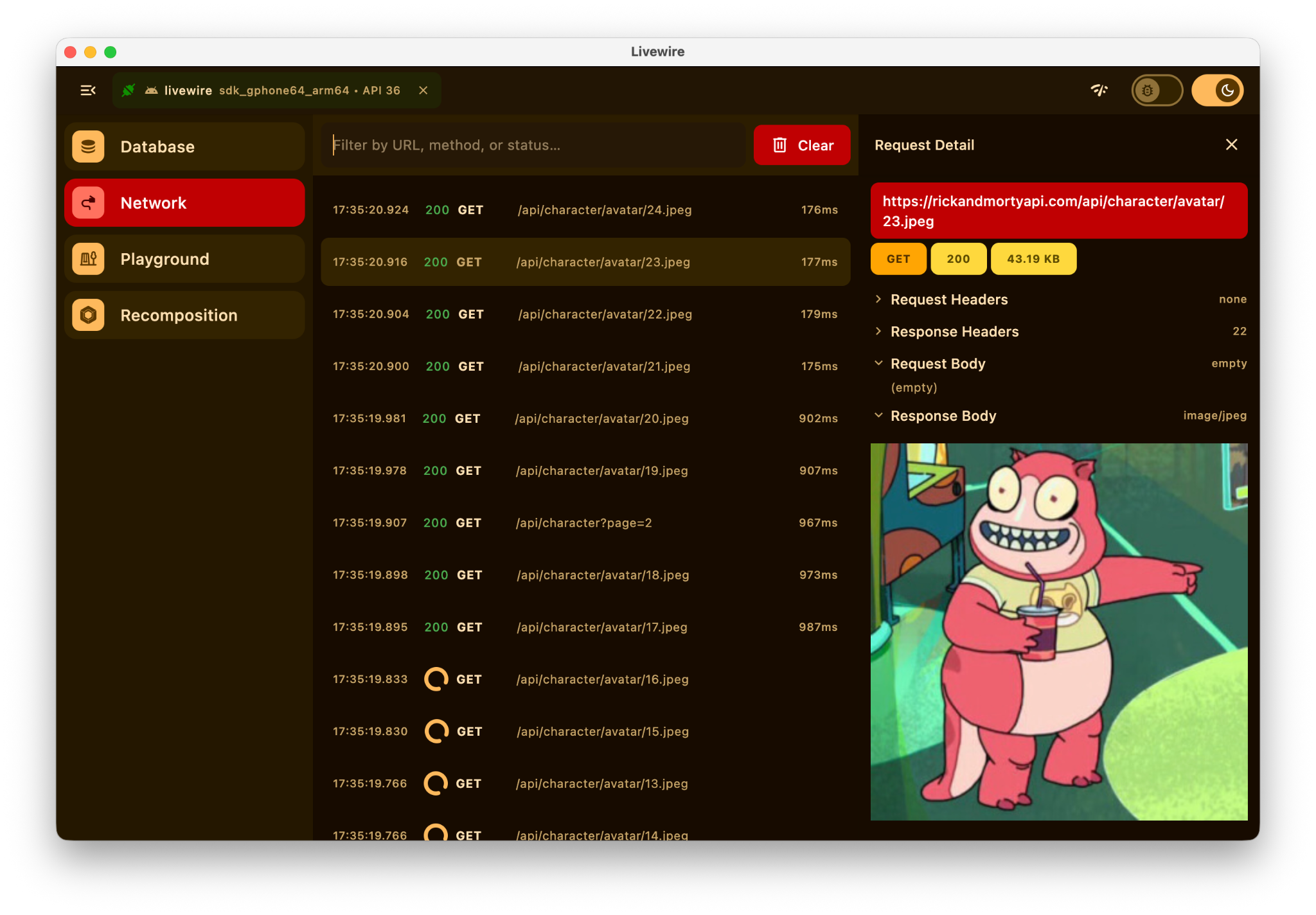Select the avatar/20.jpeg request row

point(585,418)
